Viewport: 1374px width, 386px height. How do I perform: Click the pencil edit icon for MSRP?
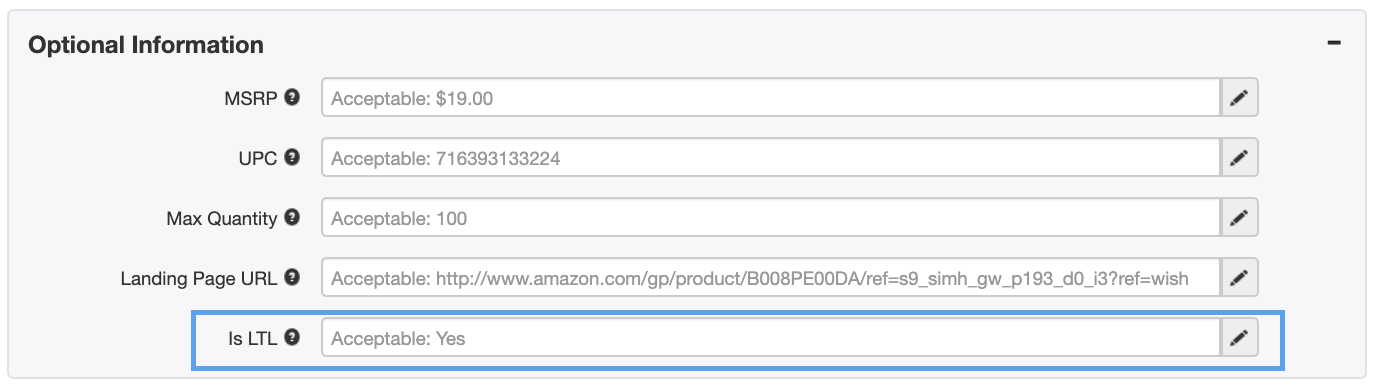1239,98
